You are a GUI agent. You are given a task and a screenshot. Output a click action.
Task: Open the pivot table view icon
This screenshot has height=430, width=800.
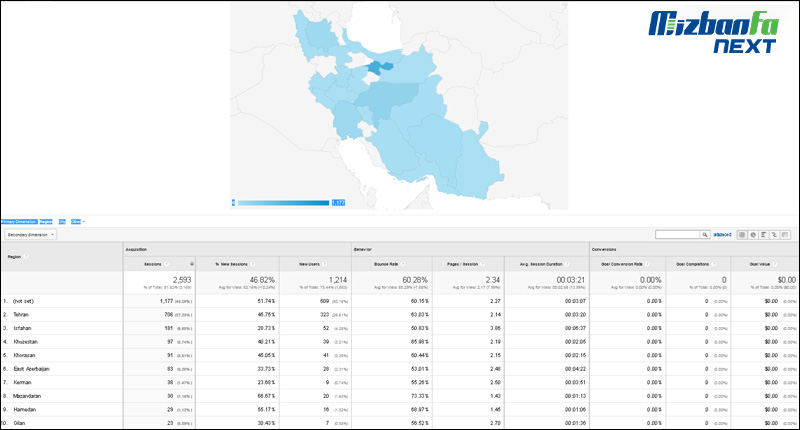(786, 234)
